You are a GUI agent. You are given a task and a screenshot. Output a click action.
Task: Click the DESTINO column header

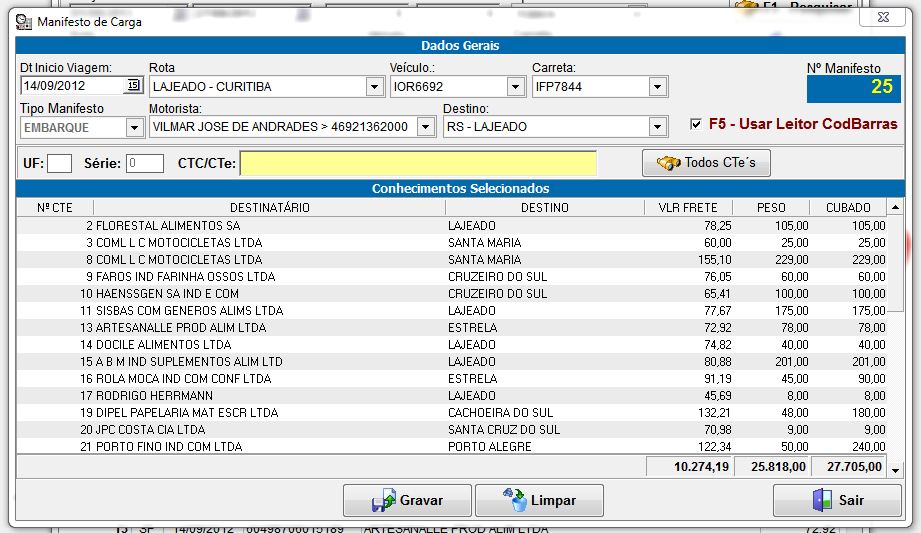(x=544, y=207)
